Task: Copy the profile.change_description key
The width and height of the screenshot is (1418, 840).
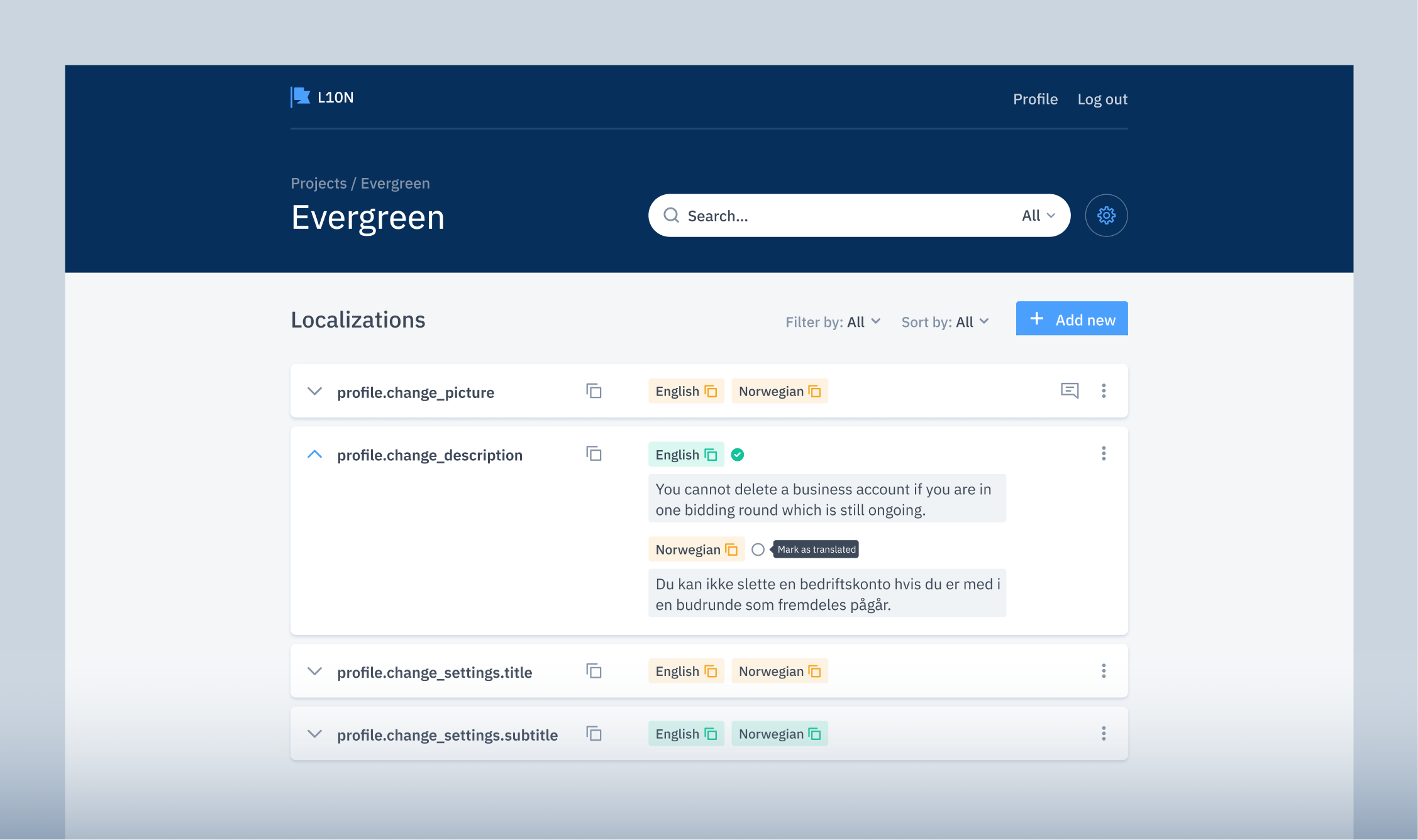Action: pyautogui.click(x=594, y=454)
